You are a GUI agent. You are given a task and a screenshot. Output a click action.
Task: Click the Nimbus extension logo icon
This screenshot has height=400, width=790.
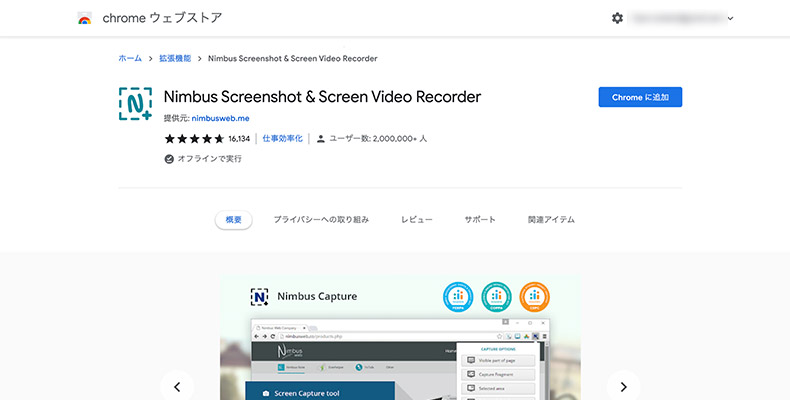point(135,104)
